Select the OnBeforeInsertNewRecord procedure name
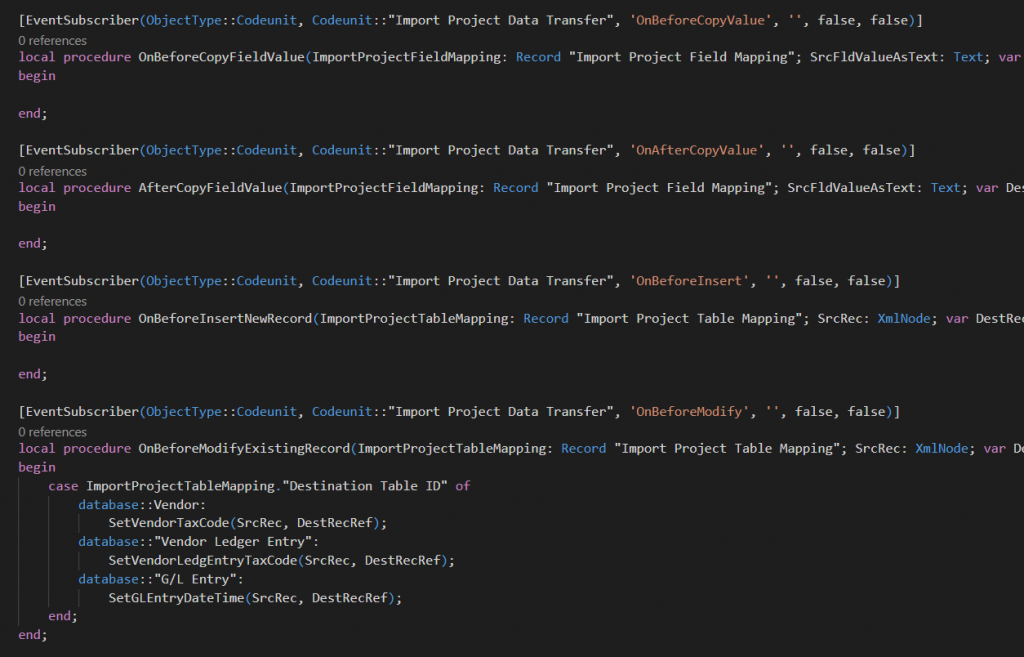This screenshot has width=1024, height=657. 224,318
